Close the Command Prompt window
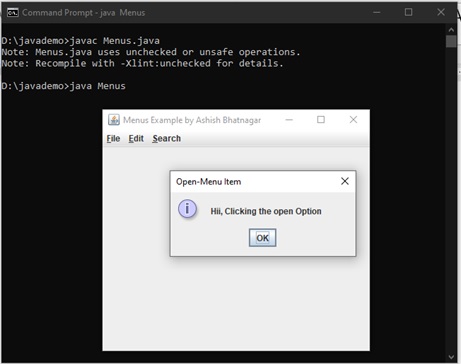The width and height of the screenshot is (461, 364). 441,13
